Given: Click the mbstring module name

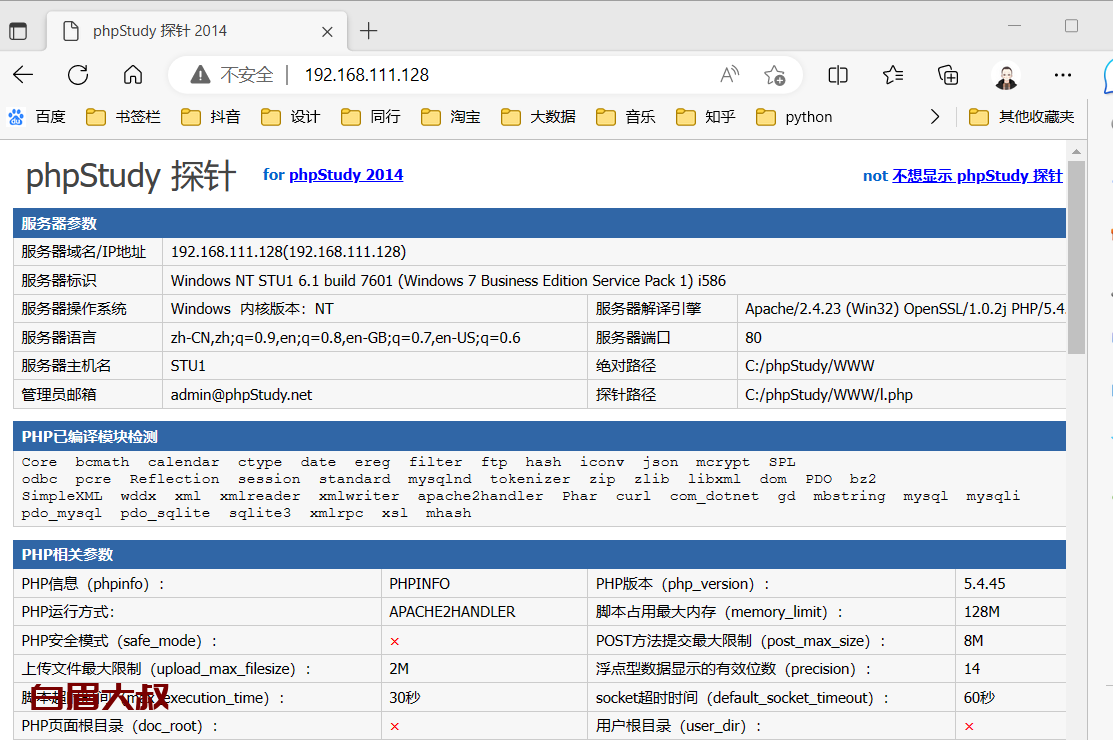Looking at the screenshot, I should tap(849, 496).
